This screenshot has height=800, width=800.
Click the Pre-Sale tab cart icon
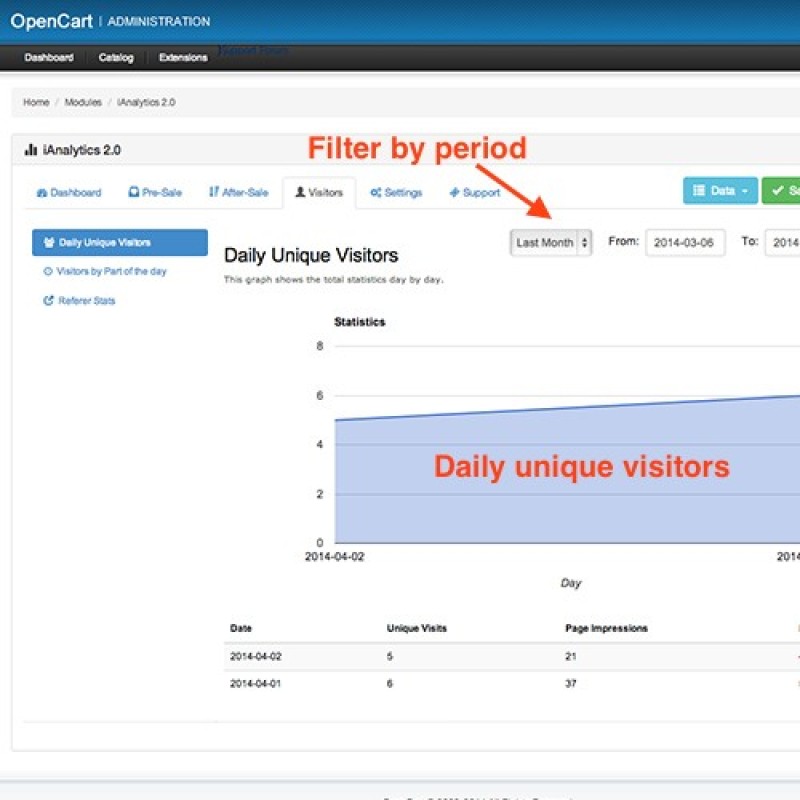point(133,193)
